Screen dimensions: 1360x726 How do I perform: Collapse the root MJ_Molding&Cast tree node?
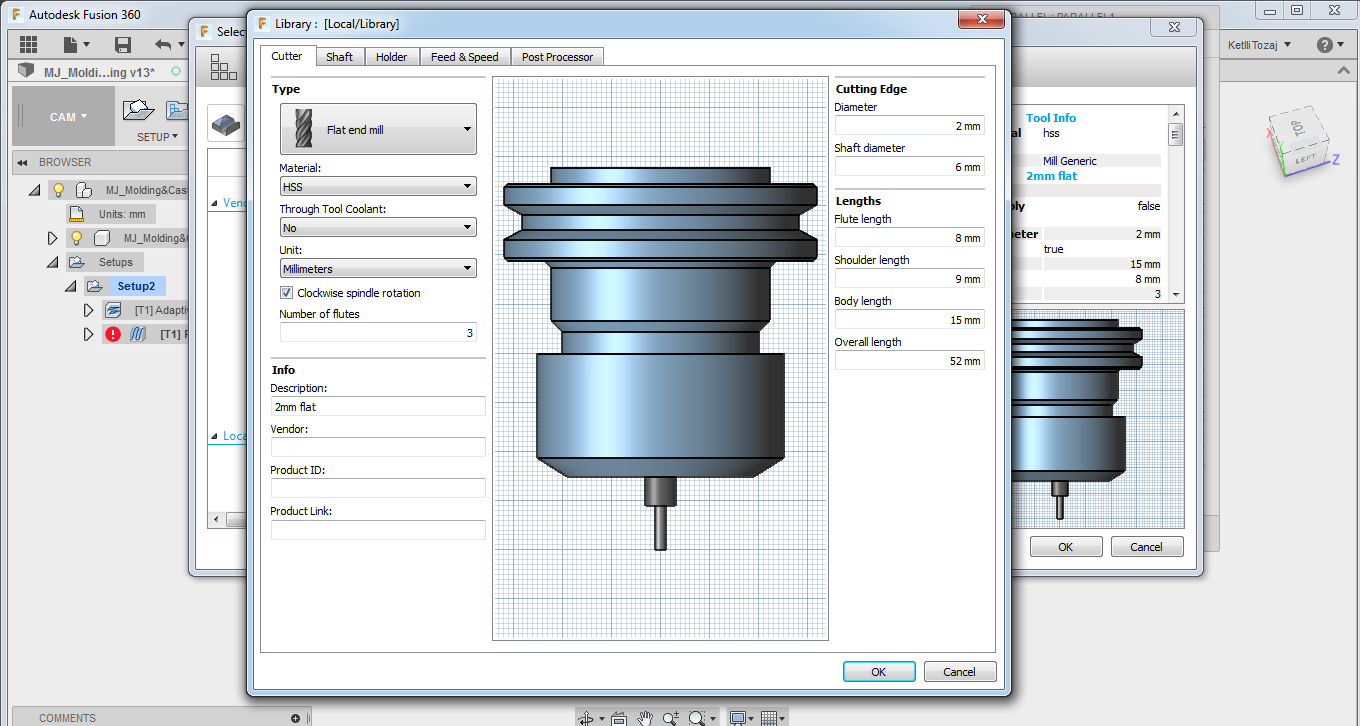click(35, 190)
